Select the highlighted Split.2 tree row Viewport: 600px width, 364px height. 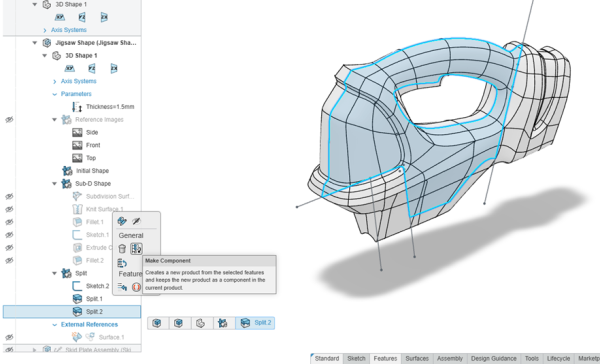[x=72, y=312]
